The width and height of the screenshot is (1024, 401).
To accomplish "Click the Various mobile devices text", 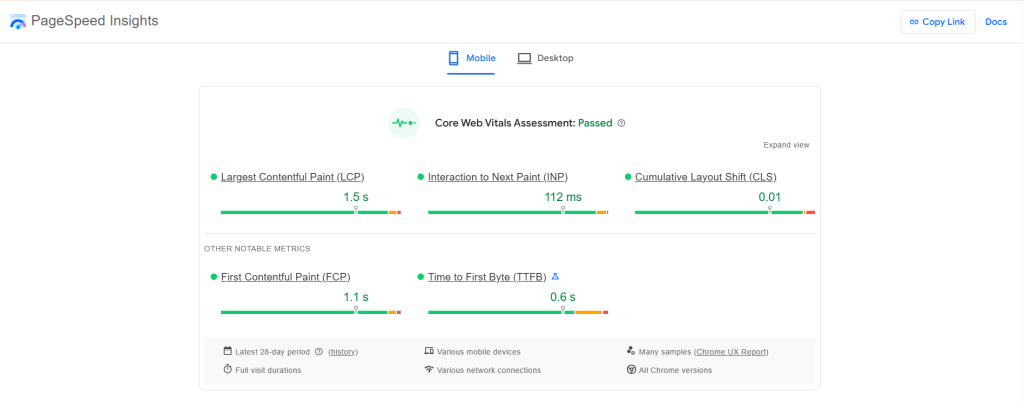I will click(x=479, y=352).
